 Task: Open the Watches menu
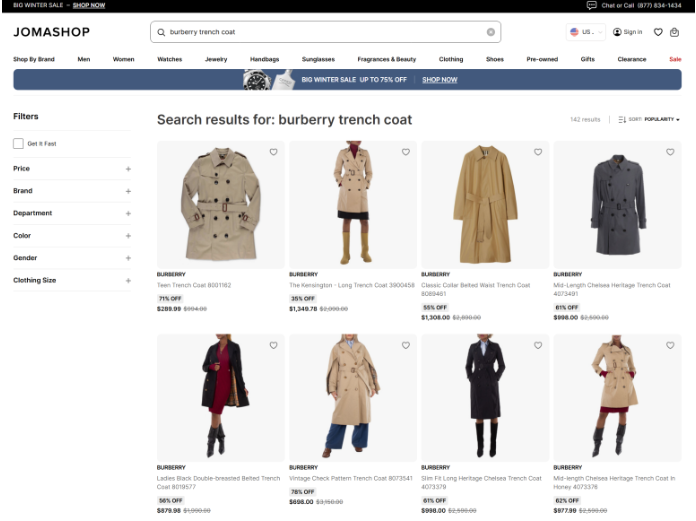tap(170, 59)
